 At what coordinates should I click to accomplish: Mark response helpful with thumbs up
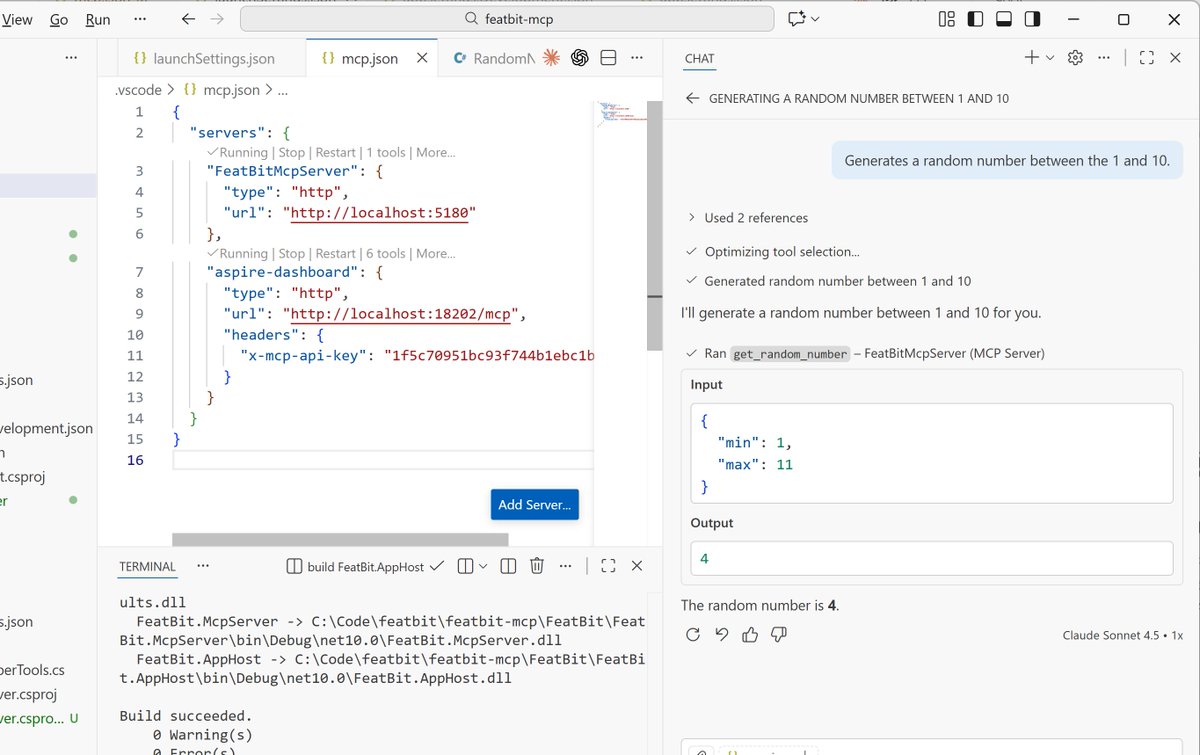click(751, 635)
